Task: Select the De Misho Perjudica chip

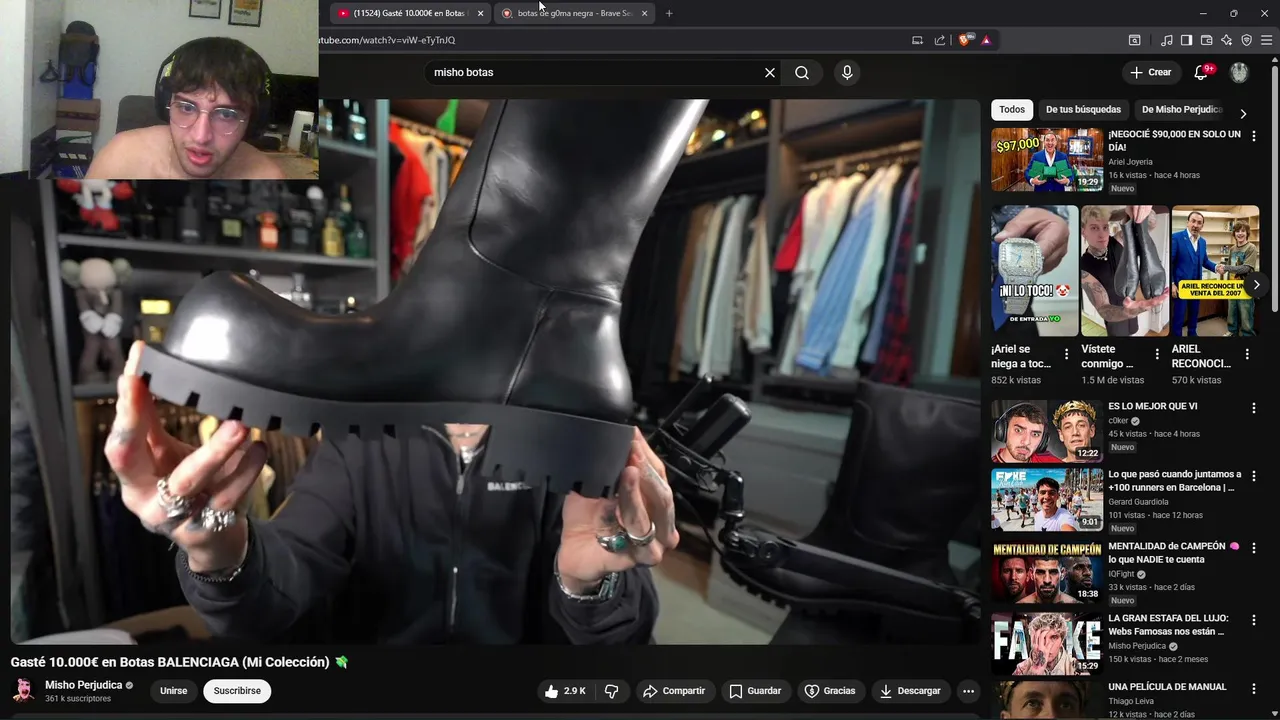Action: (1182, 109)
